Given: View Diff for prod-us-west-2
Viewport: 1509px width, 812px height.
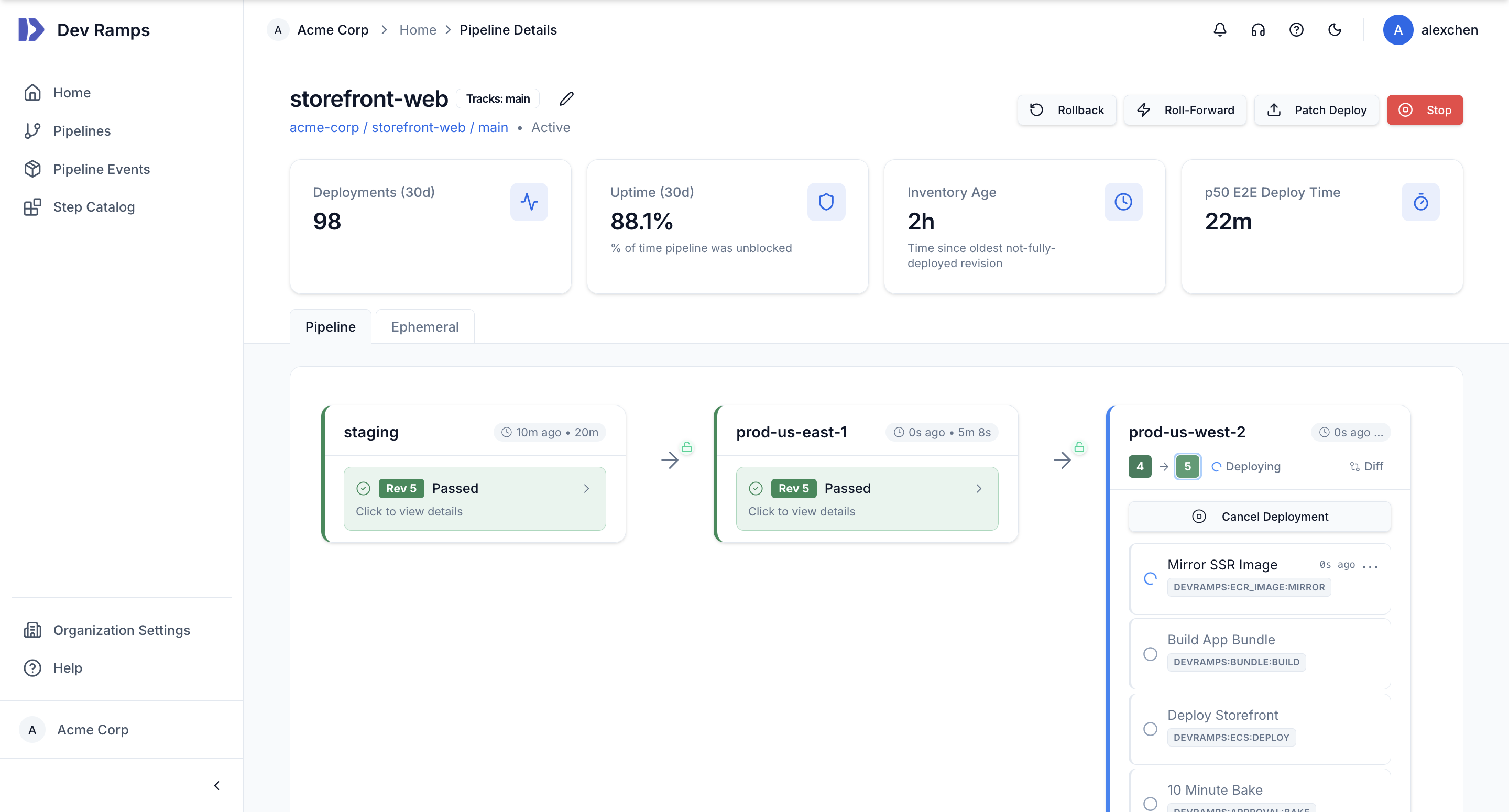Looking at the screenshot, I should click(1367, 466).
